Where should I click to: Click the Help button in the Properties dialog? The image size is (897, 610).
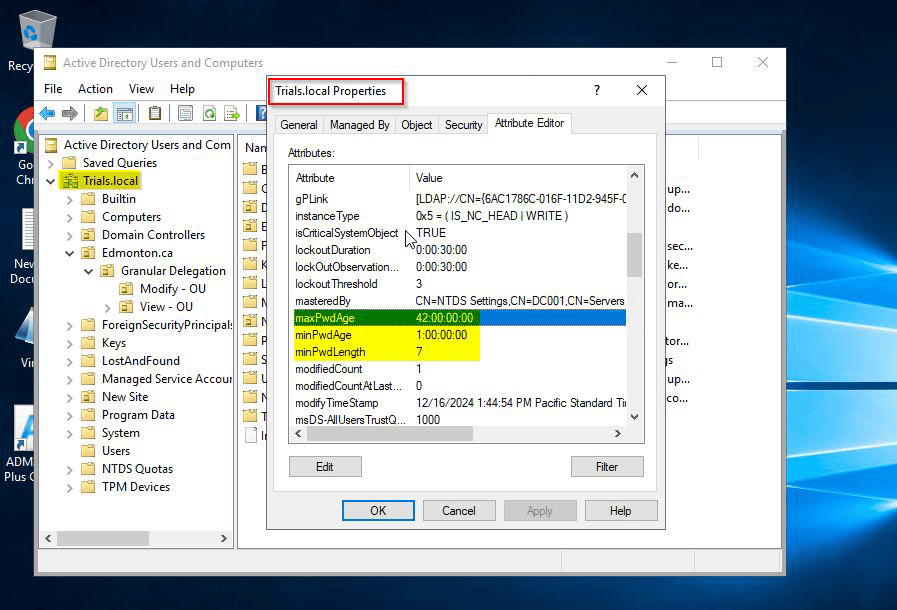[x=621, y=510]
